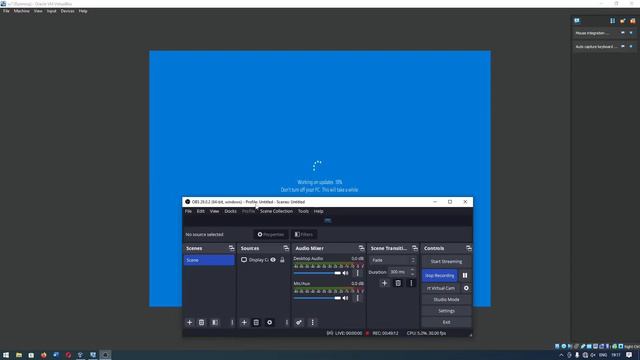The image size is (640, 360).
Task: Open OBS Help menu
Action: pos(318,211)
